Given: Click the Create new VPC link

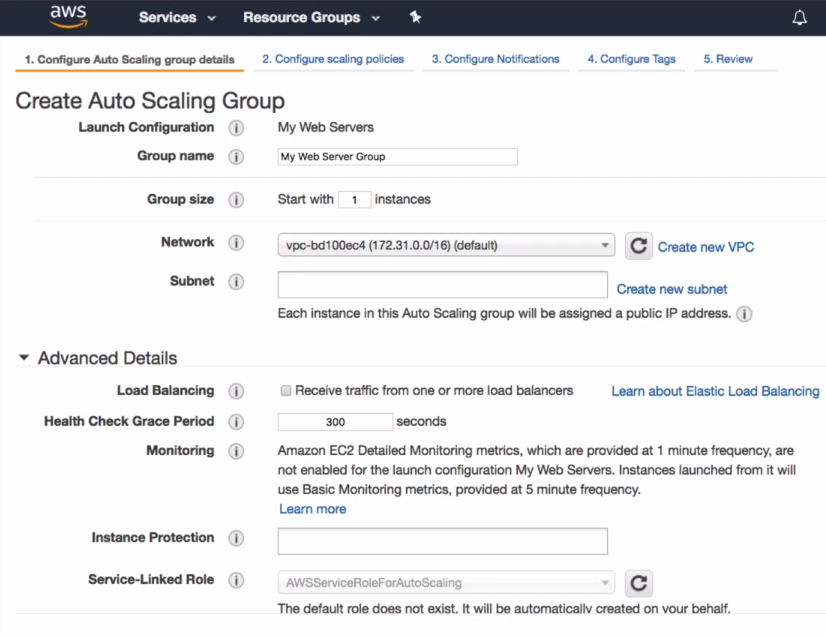Looking at the screenshot, I should [x=706, y=247].
